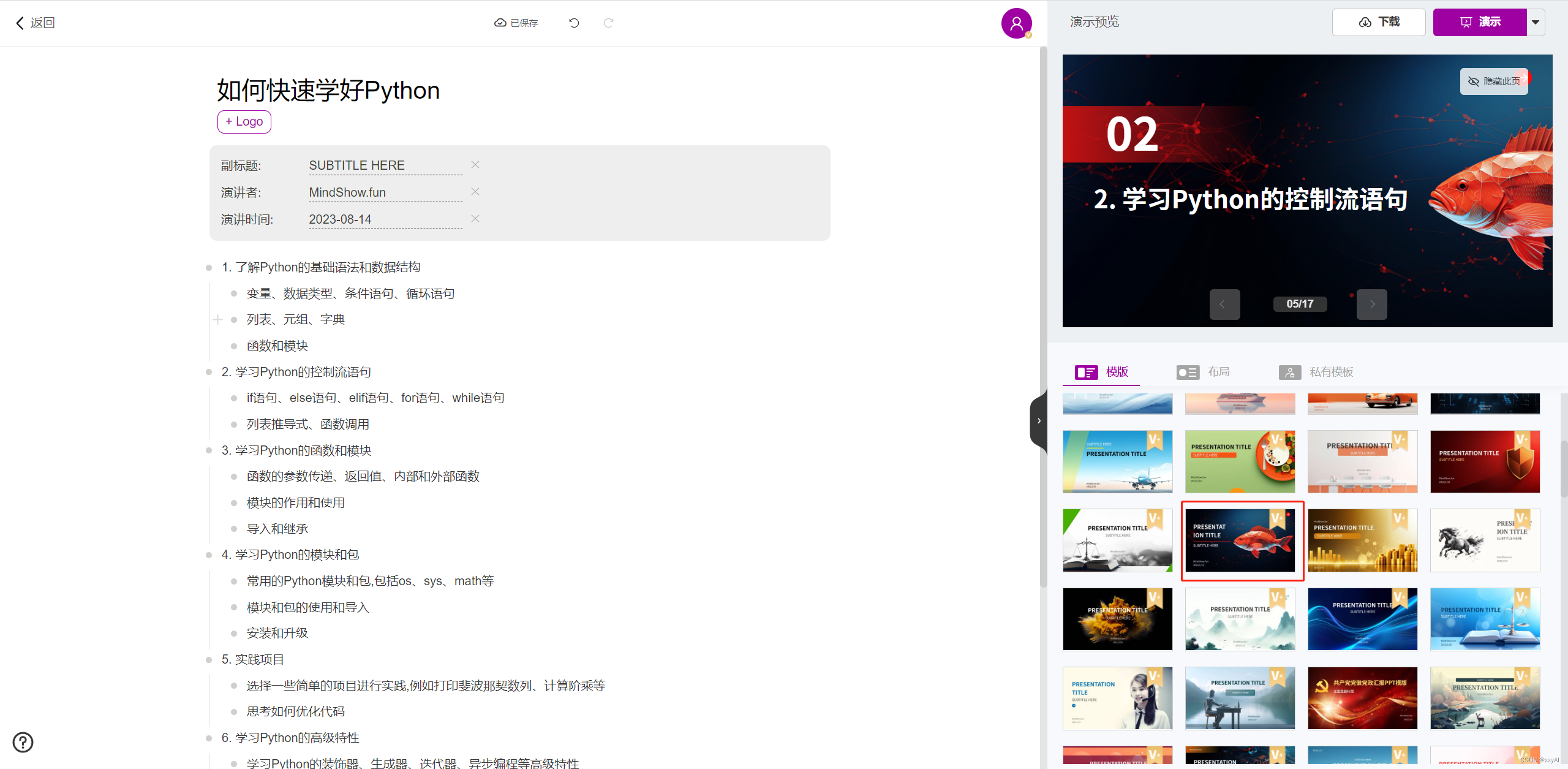Click bullet of 3. 学习Python的函数和模块

(x=209, y=450)
